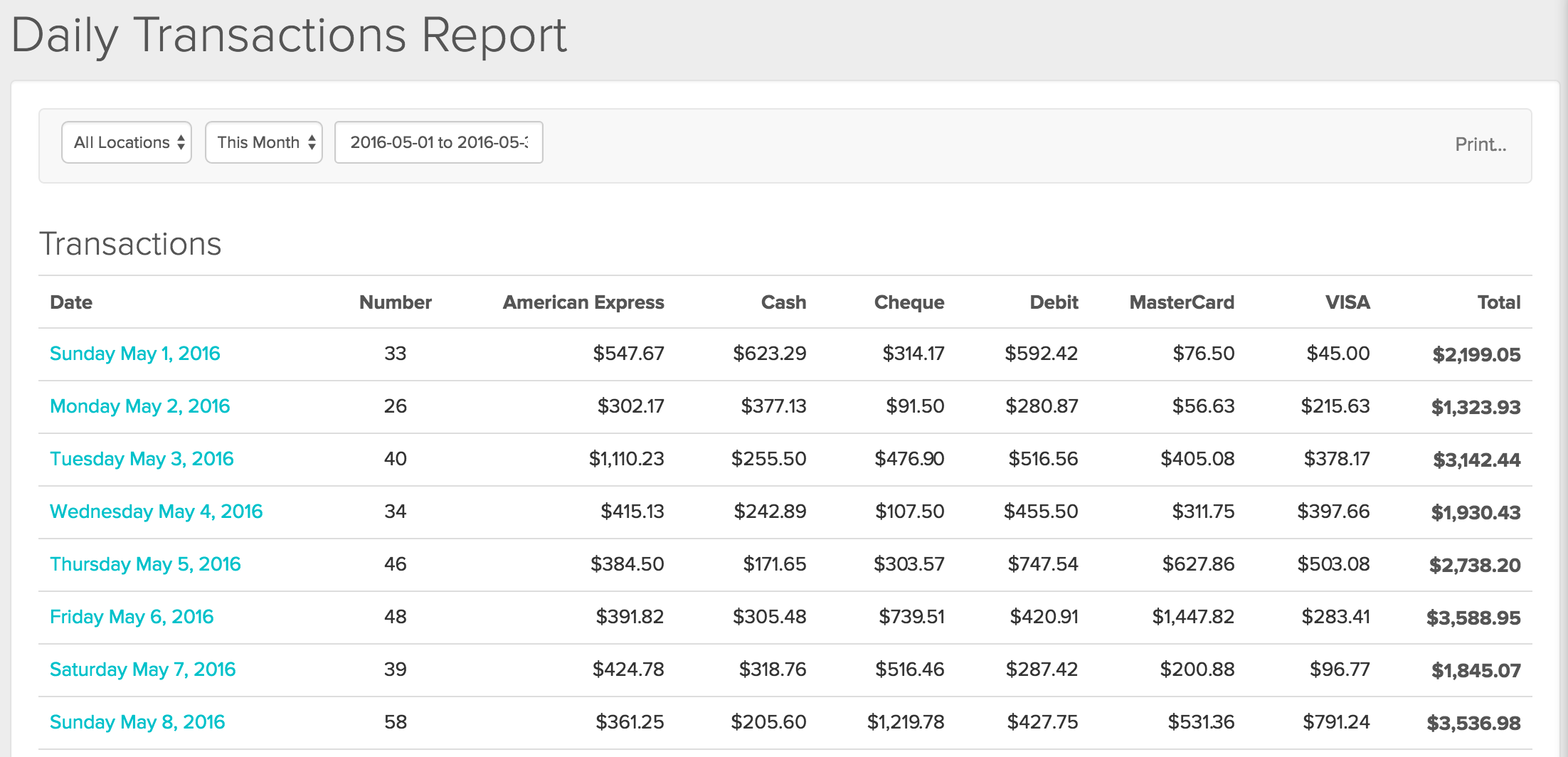Select the $2,738.20 total for May 5

[x=1475, y=565]
